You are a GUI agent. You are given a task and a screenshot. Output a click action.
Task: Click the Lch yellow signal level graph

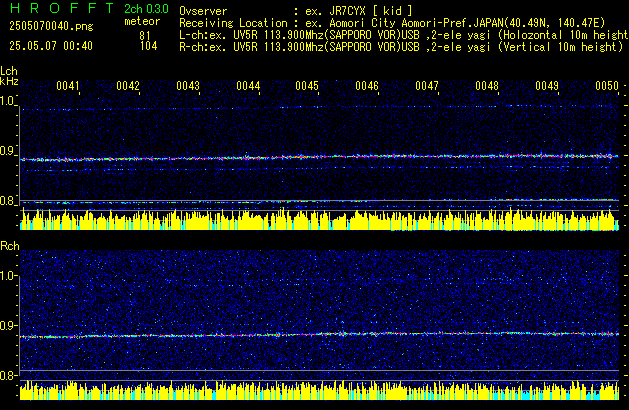point(319,219)
